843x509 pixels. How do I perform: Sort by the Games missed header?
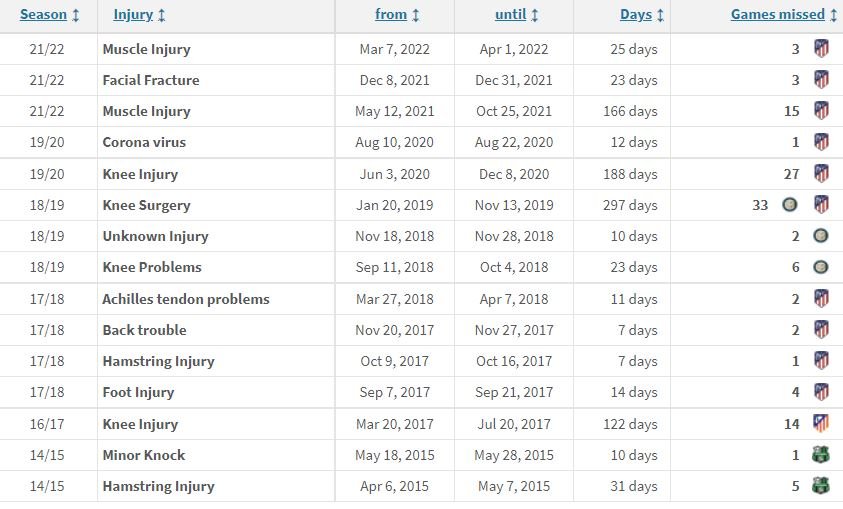777,15
